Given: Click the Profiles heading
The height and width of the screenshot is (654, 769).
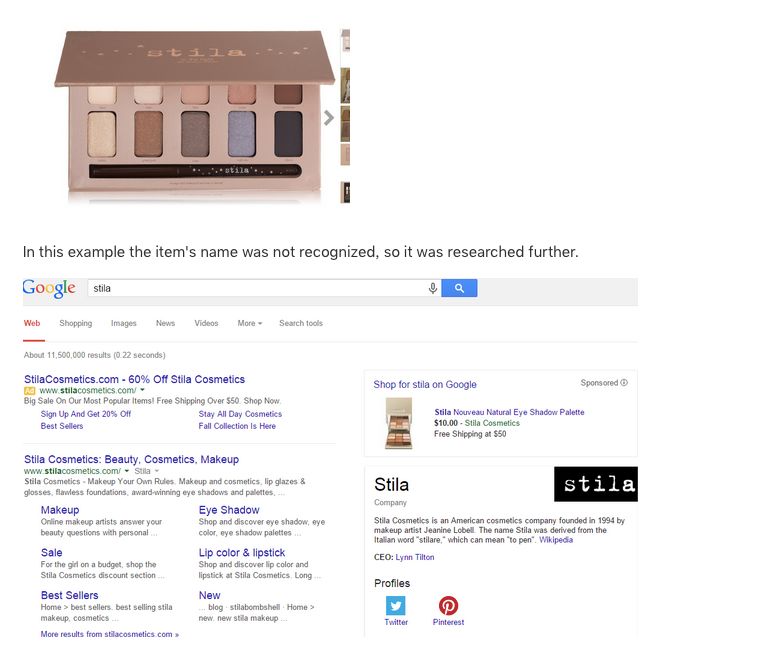Looking at the screenshot, I should pyautogui.click(x=392, y=583).
